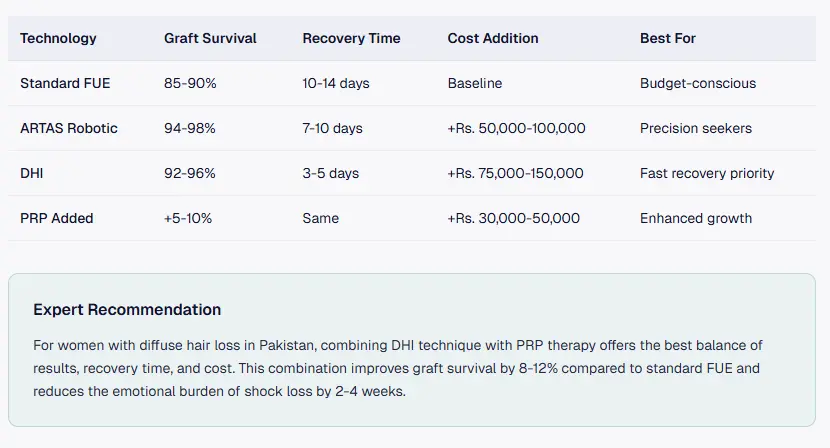
Task: Click the Fast recovery priority cell
Action: (707, 173)
